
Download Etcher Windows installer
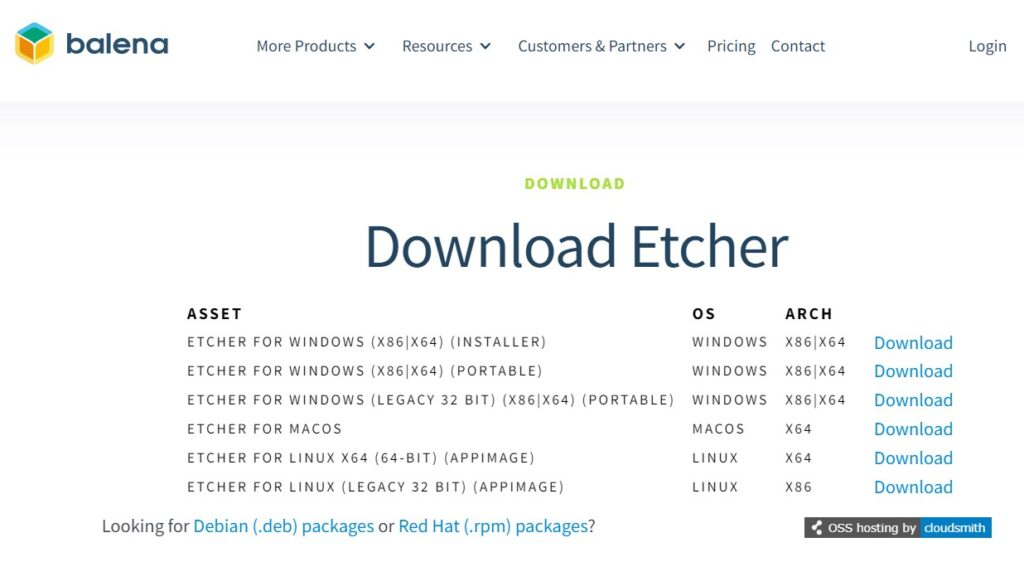click(912, 343)
